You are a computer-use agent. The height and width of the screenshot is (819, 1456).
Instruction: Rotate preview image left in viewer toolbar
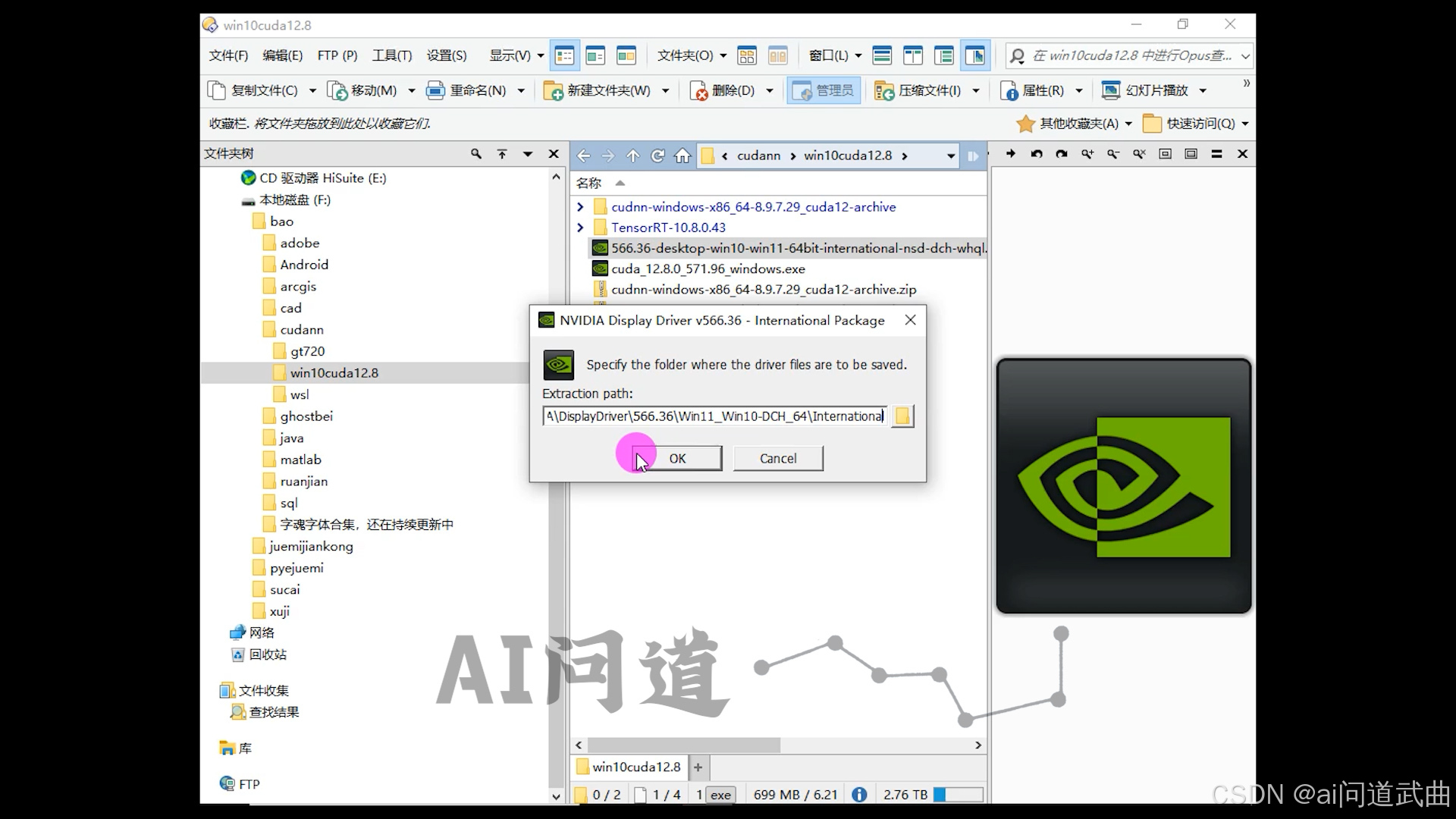(1036, 154)
